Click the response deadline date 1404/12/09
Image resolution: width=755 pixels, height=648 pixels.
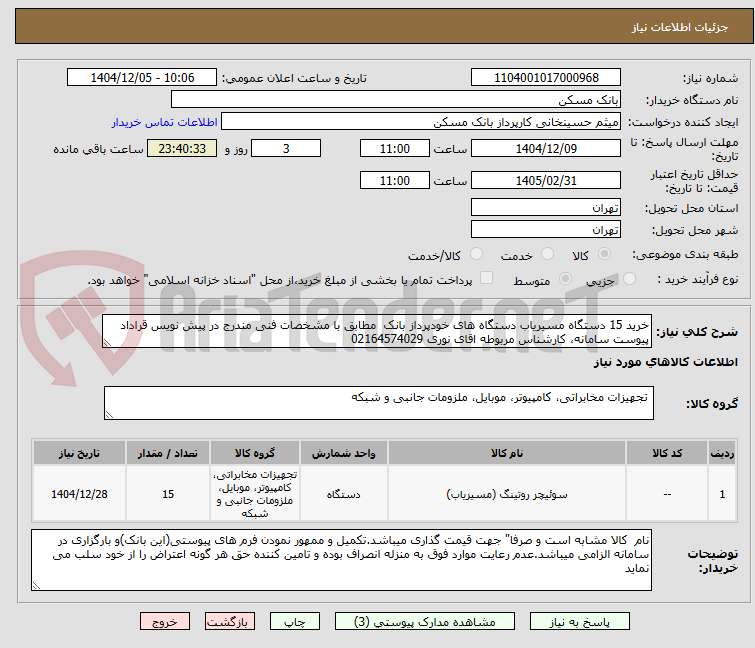coord(546,148)
